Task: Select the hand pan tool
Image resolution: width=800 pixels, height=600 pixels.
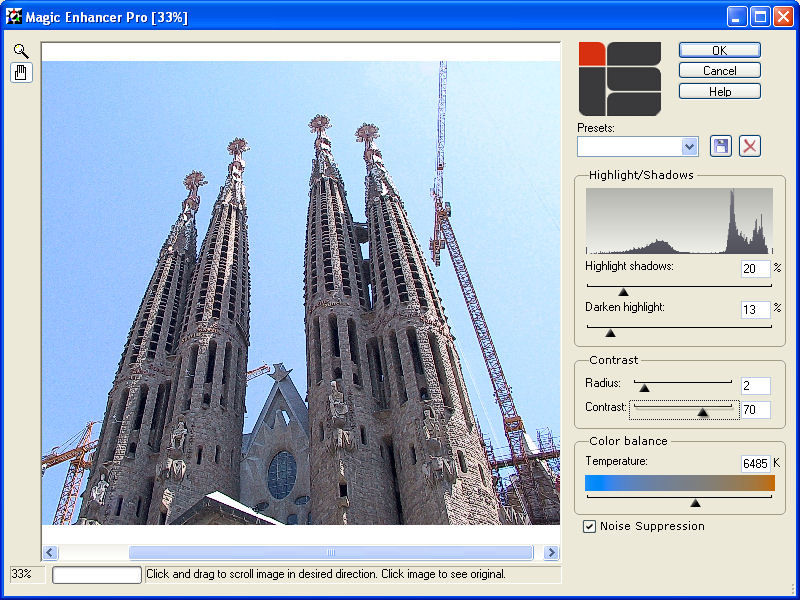Action: pos(21,72)
